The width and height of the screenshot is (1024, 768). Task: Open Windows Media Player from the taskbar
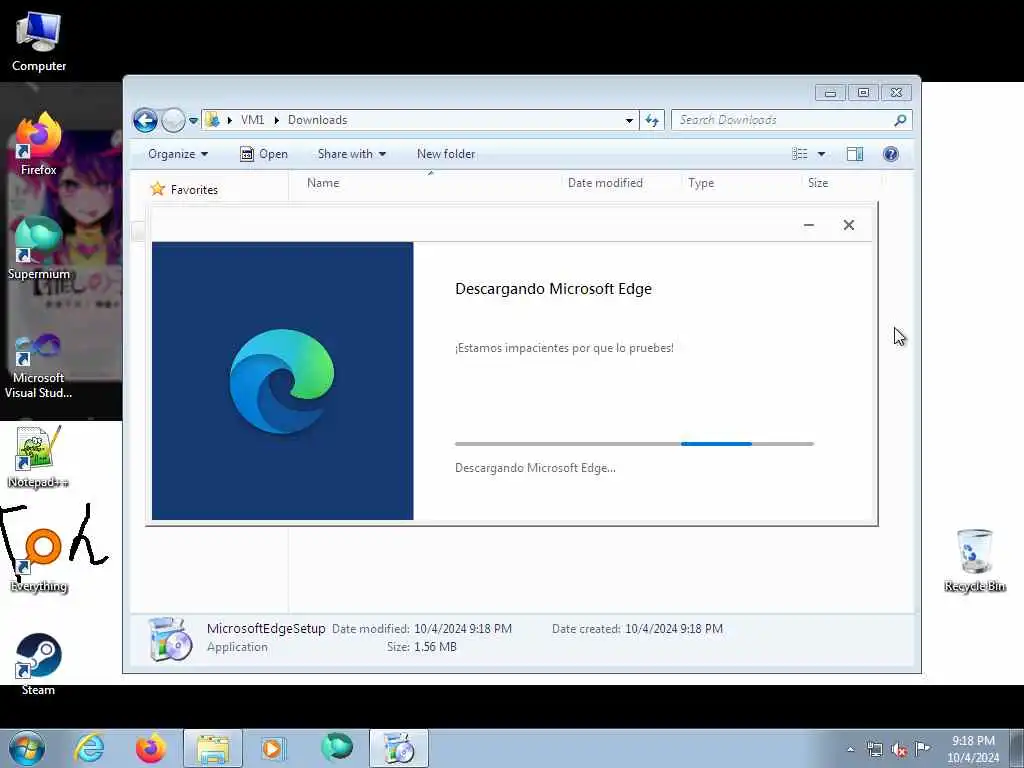(273, 748)
